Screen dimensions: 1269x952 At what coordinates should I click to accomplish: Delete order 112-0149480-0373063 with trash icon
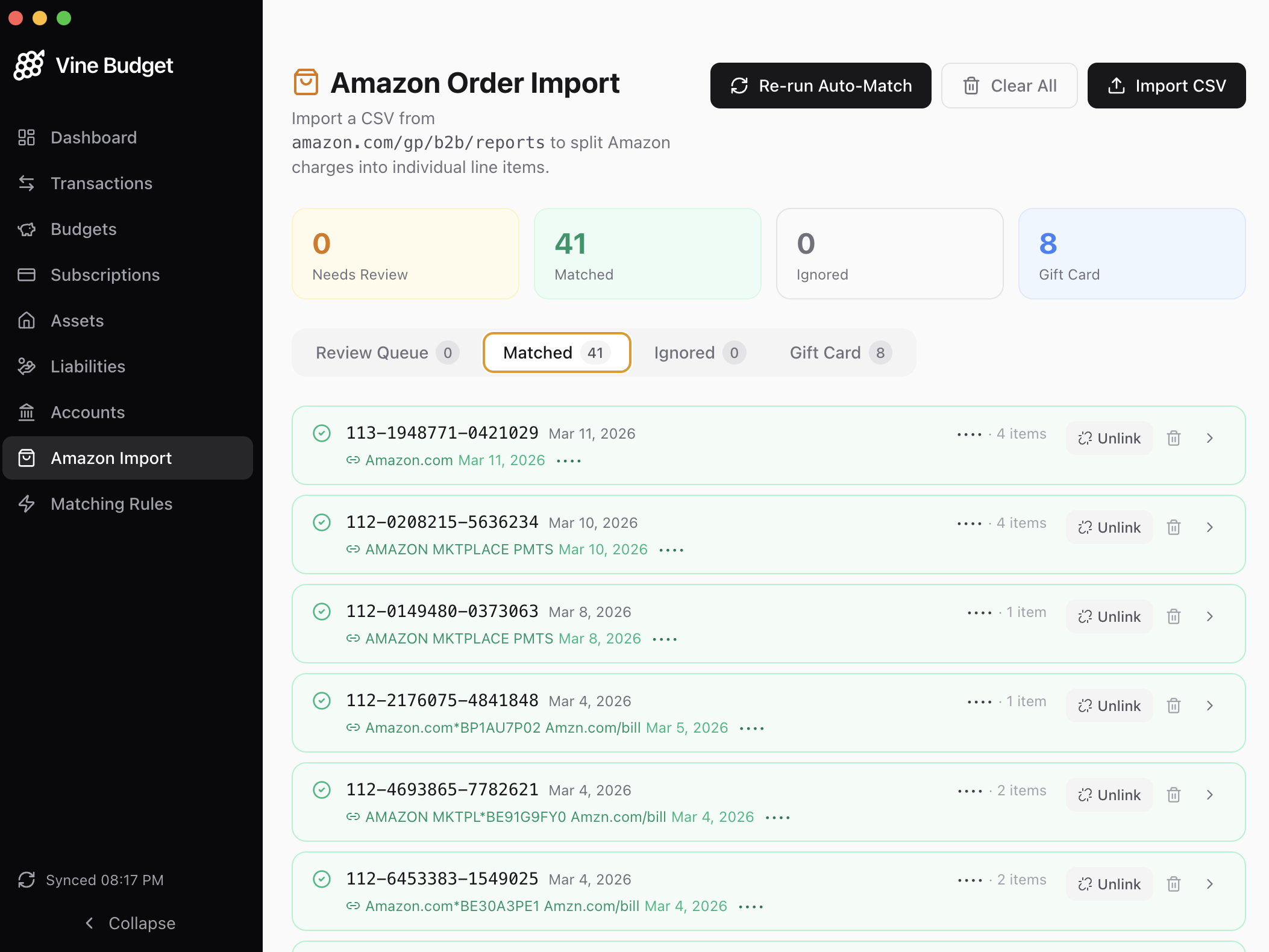click(1174, 616)
